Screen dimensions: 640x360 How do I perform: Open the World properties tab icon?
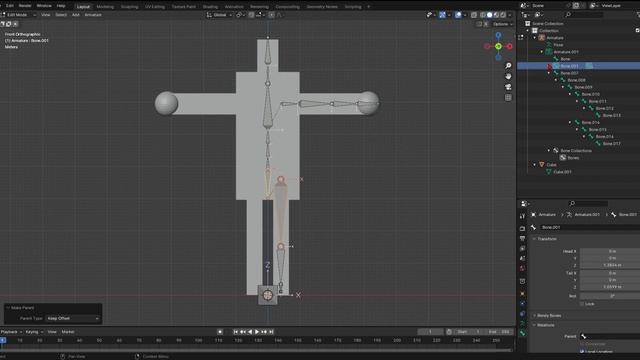tap(522, 268)
